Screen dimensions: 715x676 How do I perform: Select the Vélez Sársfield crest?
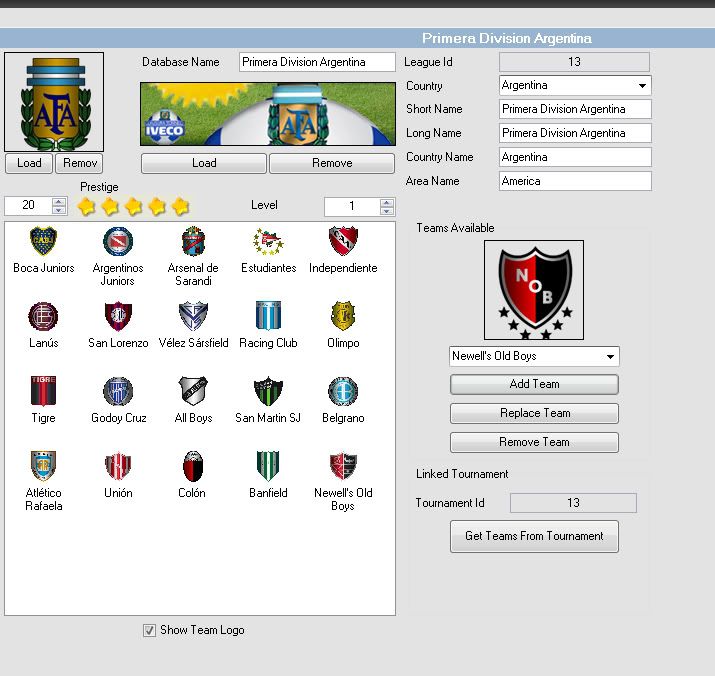(x=193, y=316)
